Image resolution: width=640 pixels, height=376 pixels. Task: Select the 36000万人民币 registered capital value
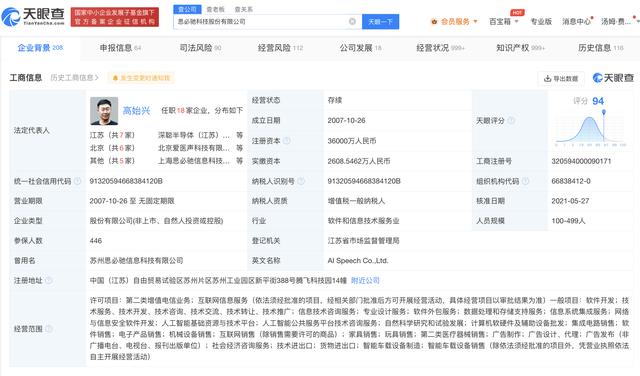351,141
